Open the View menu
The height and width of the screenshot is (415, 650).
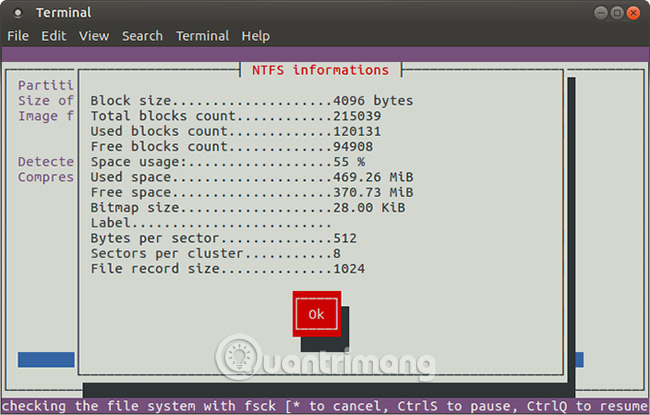(94, 36)
